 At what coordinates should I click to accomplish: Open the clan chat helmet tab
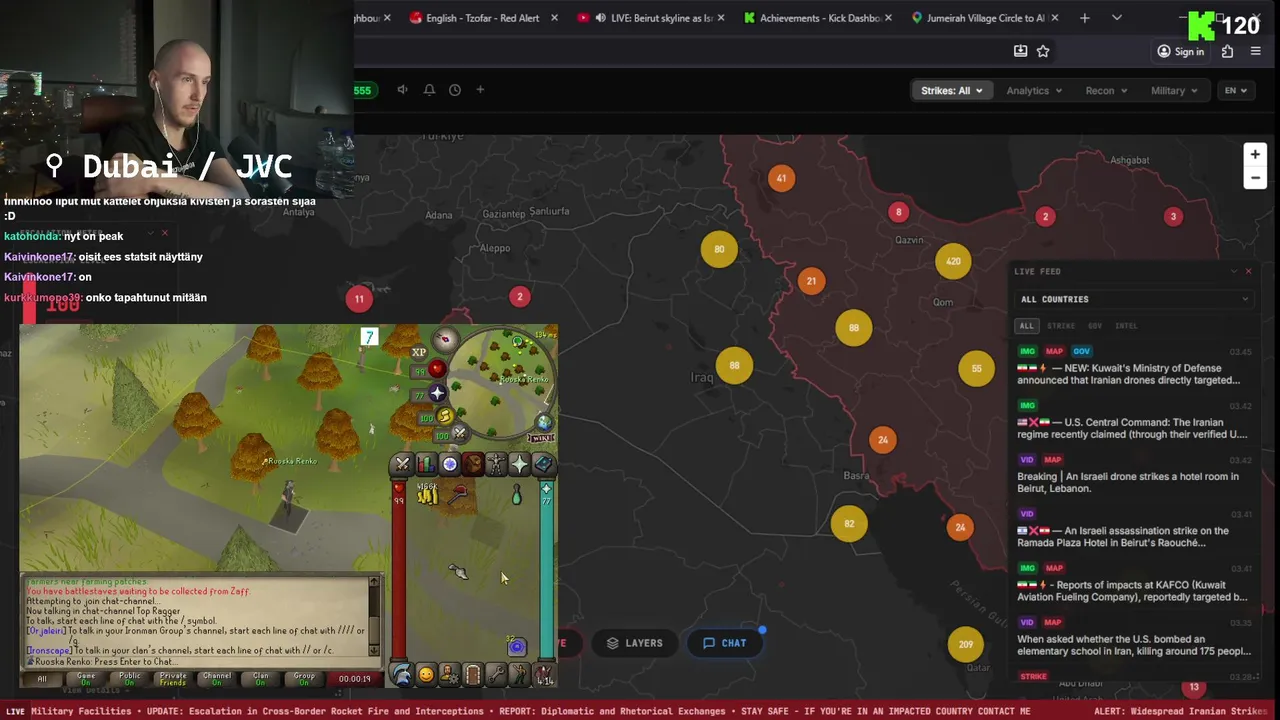(x=402, y=675)
